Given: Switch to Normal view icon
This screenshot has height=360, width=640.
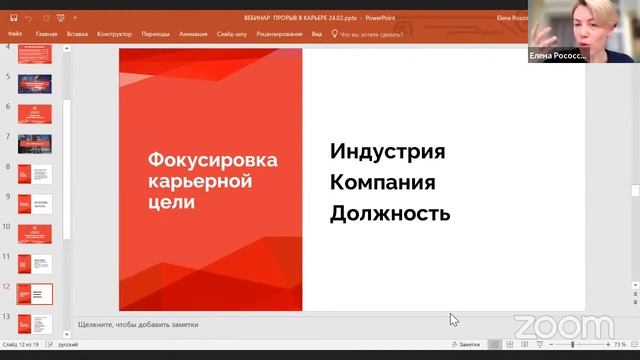Looking at the screenshot, I should [494, 345].
